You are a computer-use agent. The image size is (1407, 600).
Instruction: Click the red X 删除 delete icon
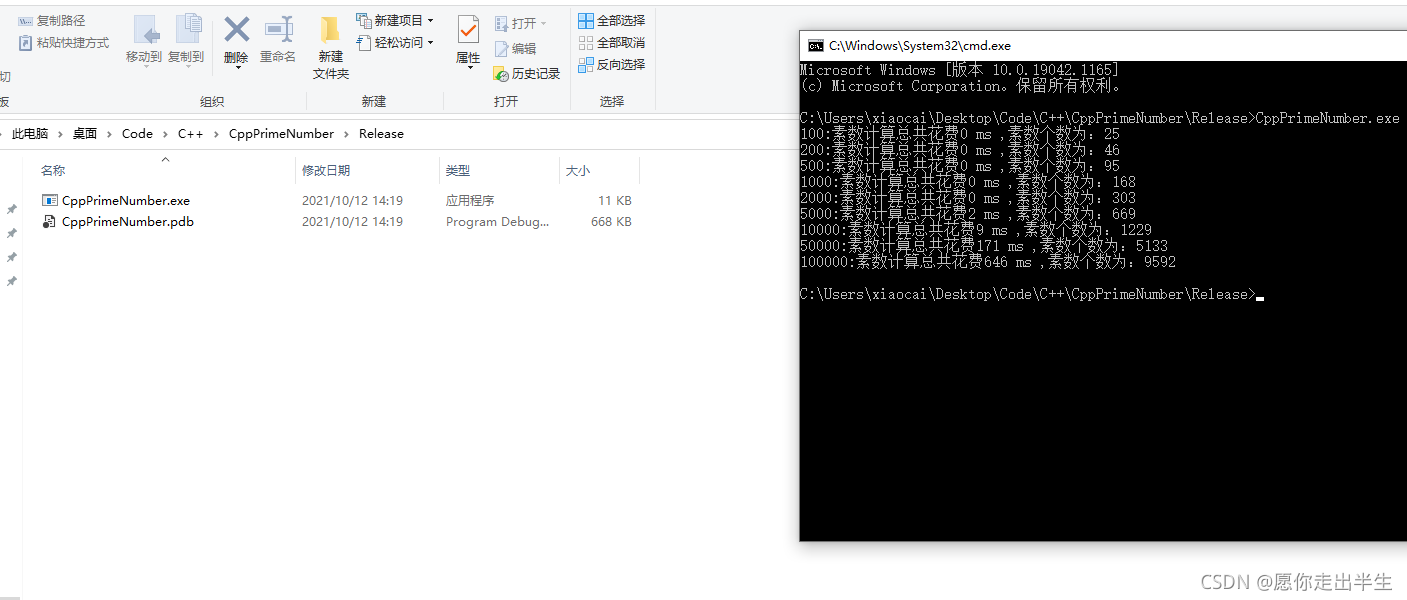(x=236, y=29)
